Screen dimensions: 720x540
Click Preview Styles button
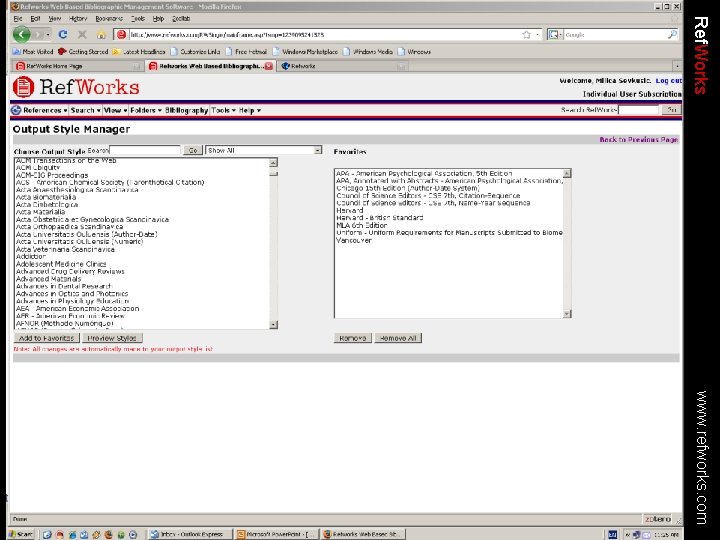tap(112, 338)
